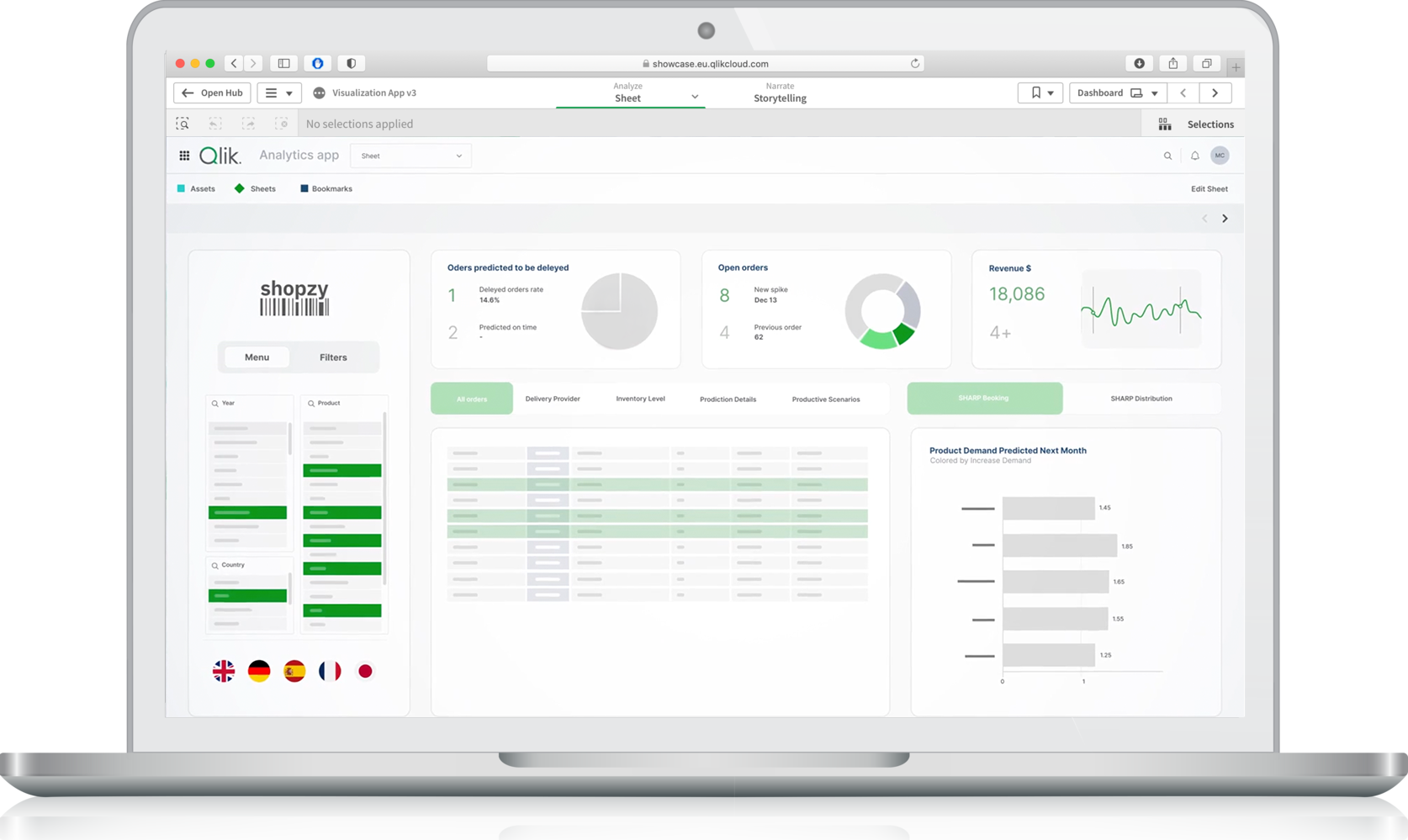Select the French flag language option
1408x840 pixels.
[330, 670]
